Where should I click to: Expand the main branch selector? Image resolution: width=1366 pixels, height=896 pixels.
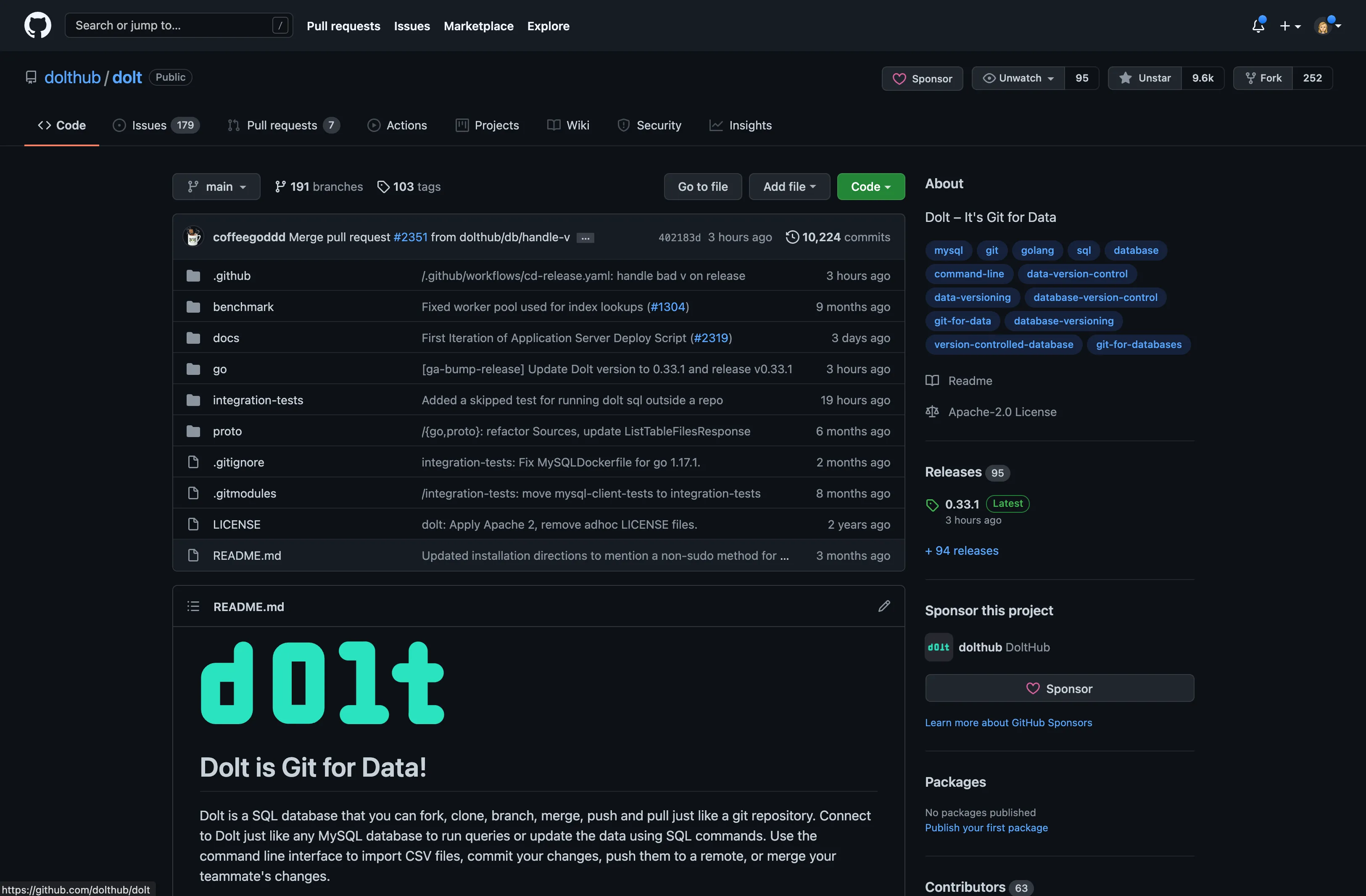[x=216, y=187]
